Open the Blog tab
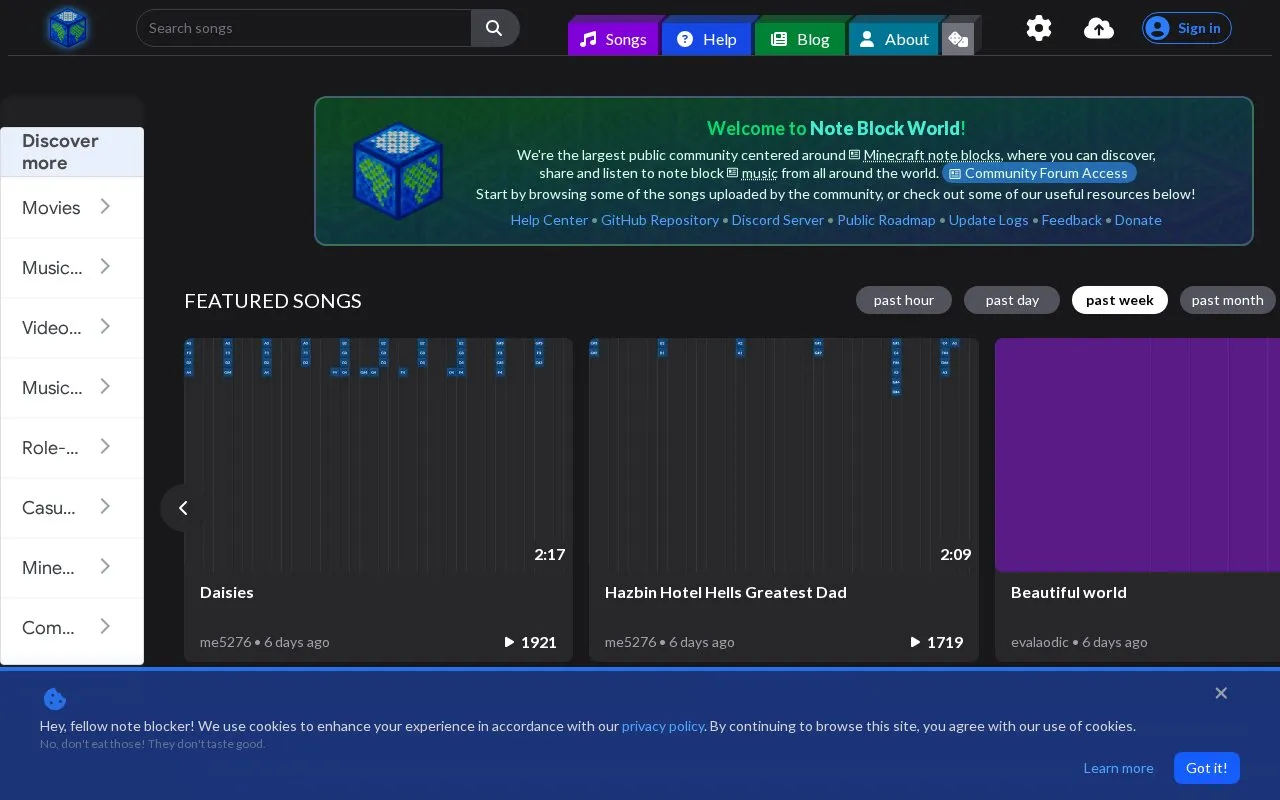The image size is (1280, 800). click(x=800, y=39)
